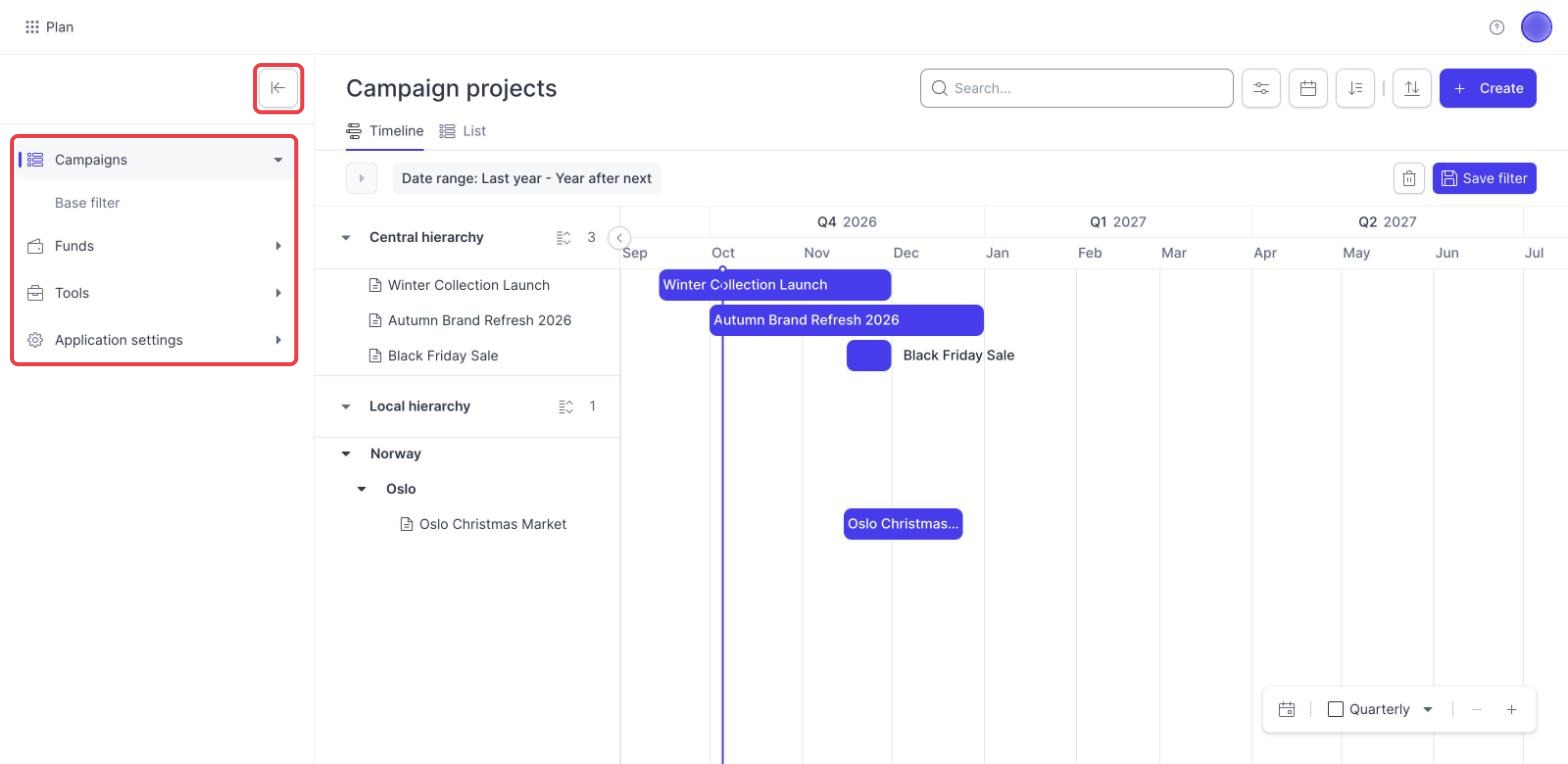Open the user avatar menu
The width and height of the screenshot is (1568, 764).
click(x=1536, y=27)
